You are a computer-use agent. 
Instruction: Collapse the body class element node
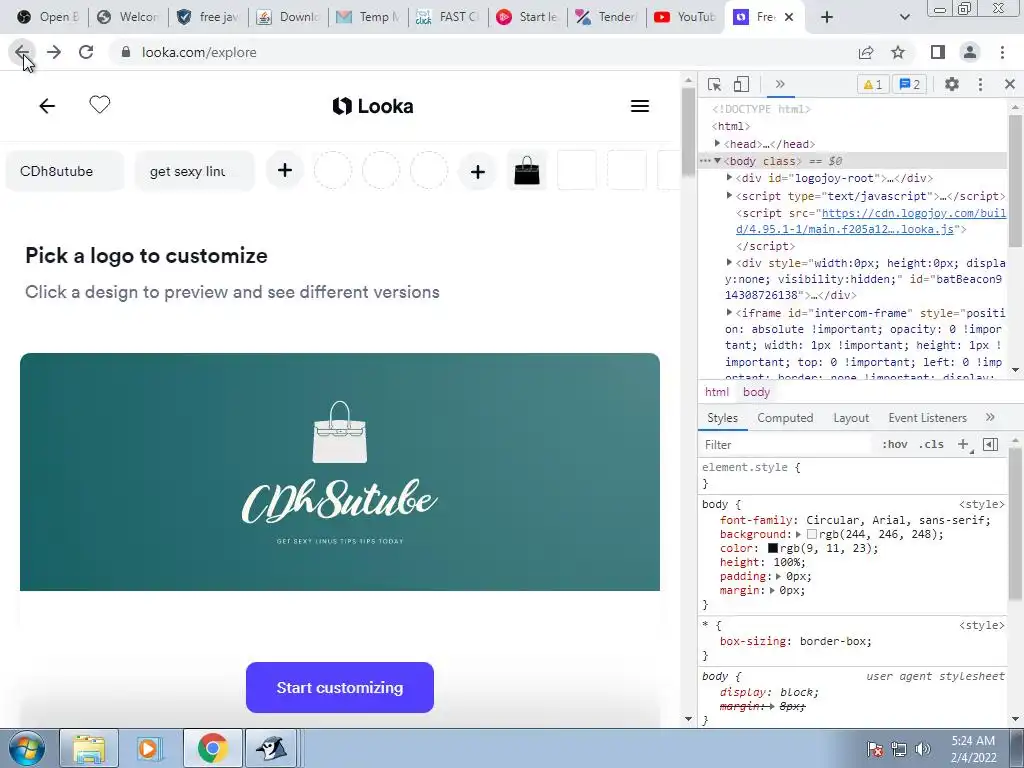(718, 161)
